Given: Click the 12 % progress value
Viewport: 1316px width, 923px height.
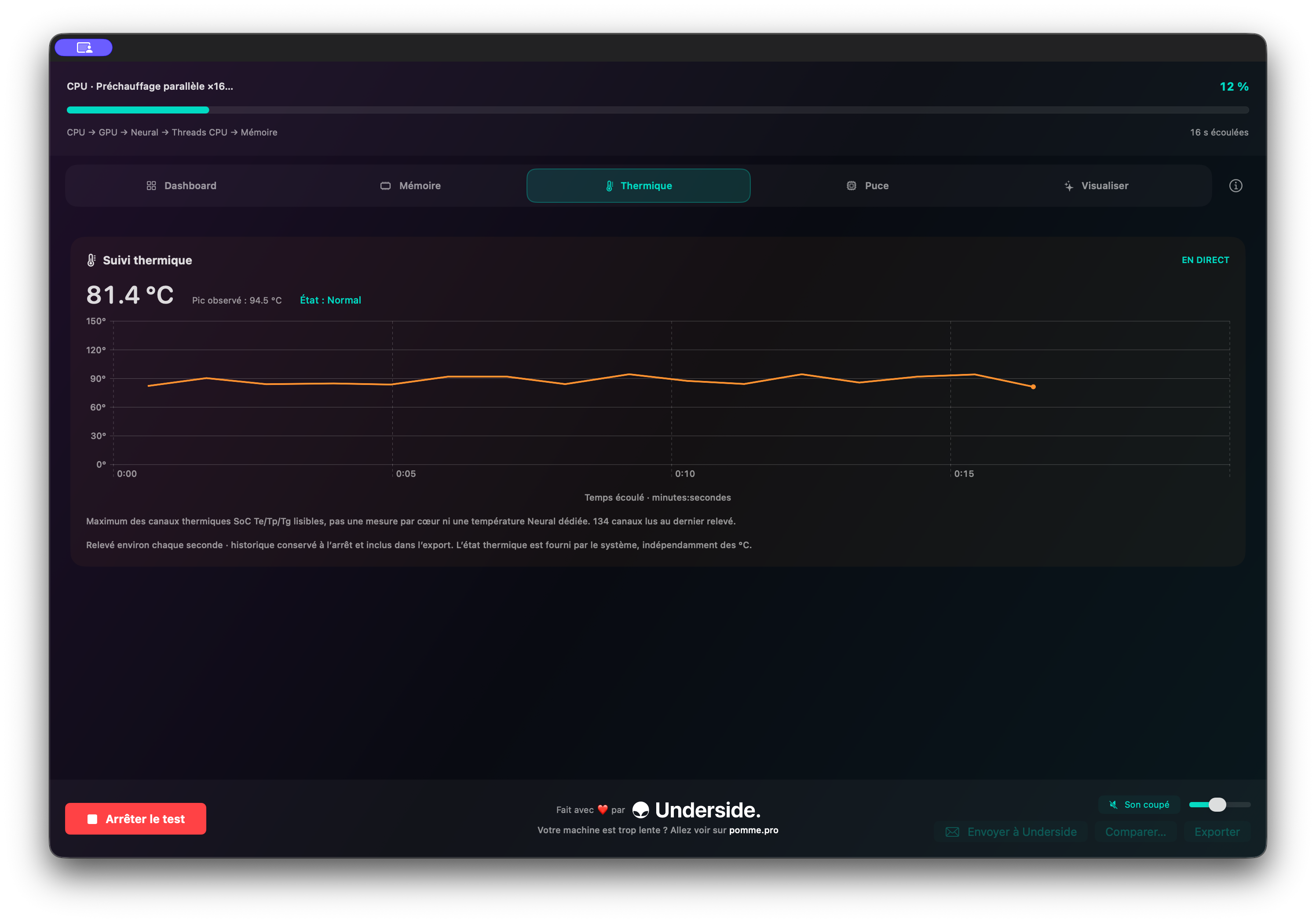Looking at the screenshot, I should pyautogui.click(x=1234, y=87).
